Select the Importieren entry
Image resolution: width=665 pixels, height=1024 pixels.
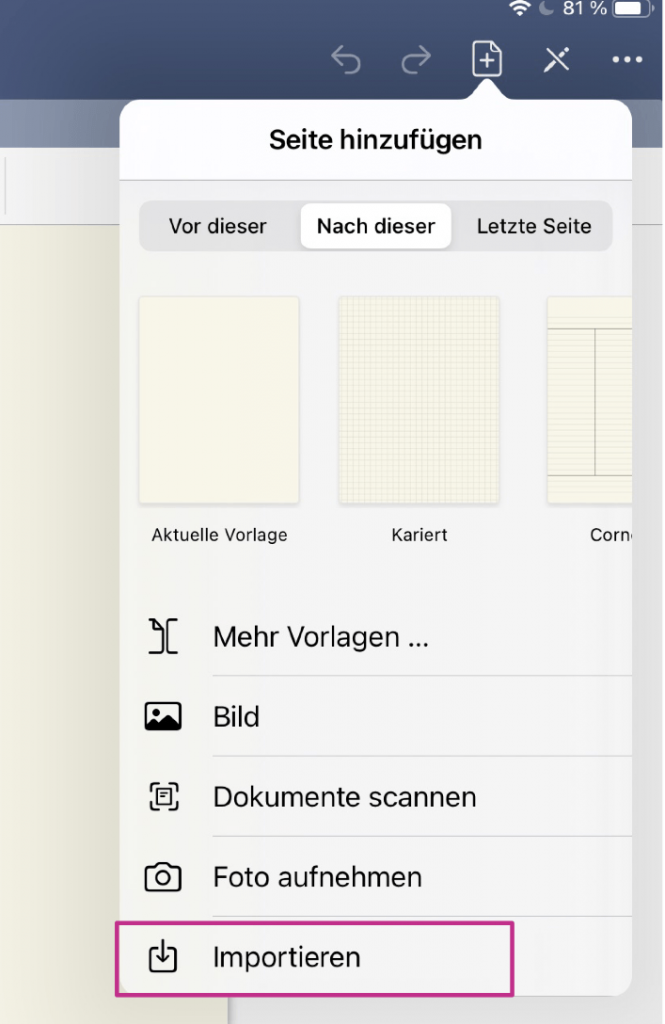point(376,957)
